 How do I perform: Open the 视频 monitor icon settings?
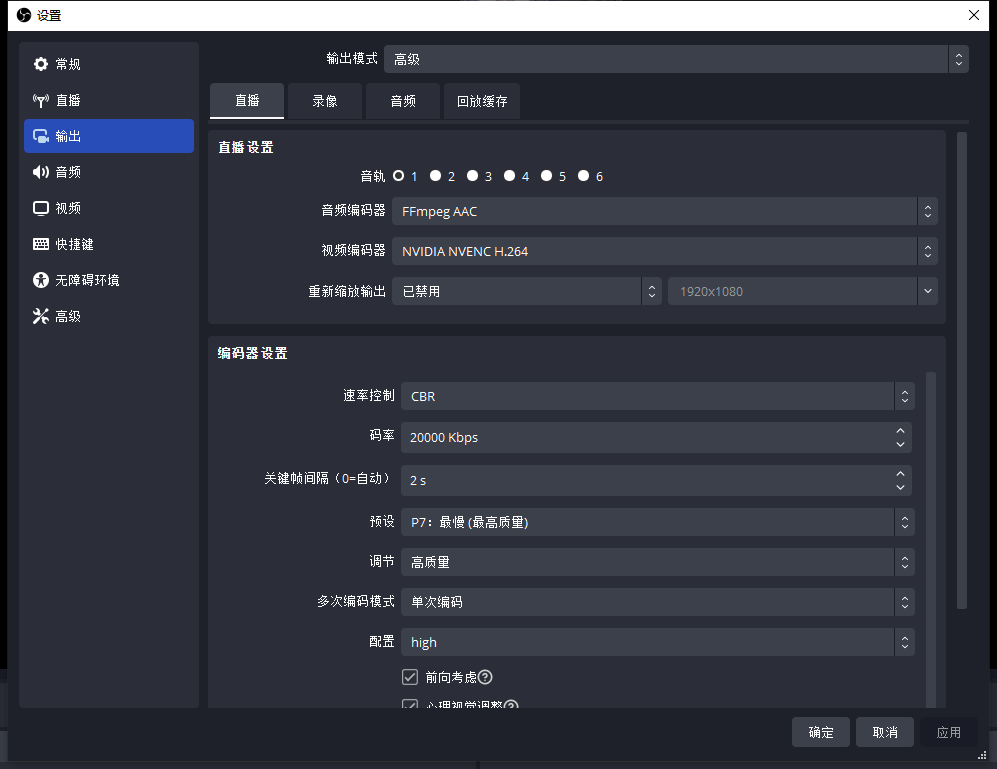(41, 208)
